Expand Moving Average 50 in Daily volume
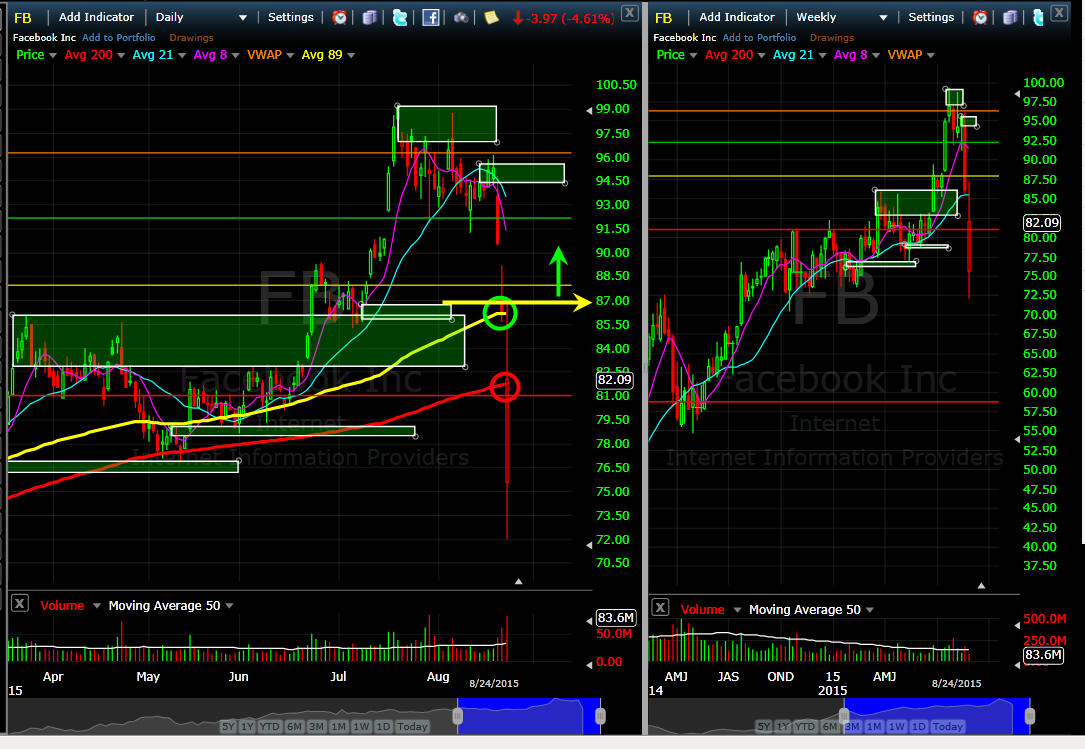 pyautogui.click(x=229, y=606)
